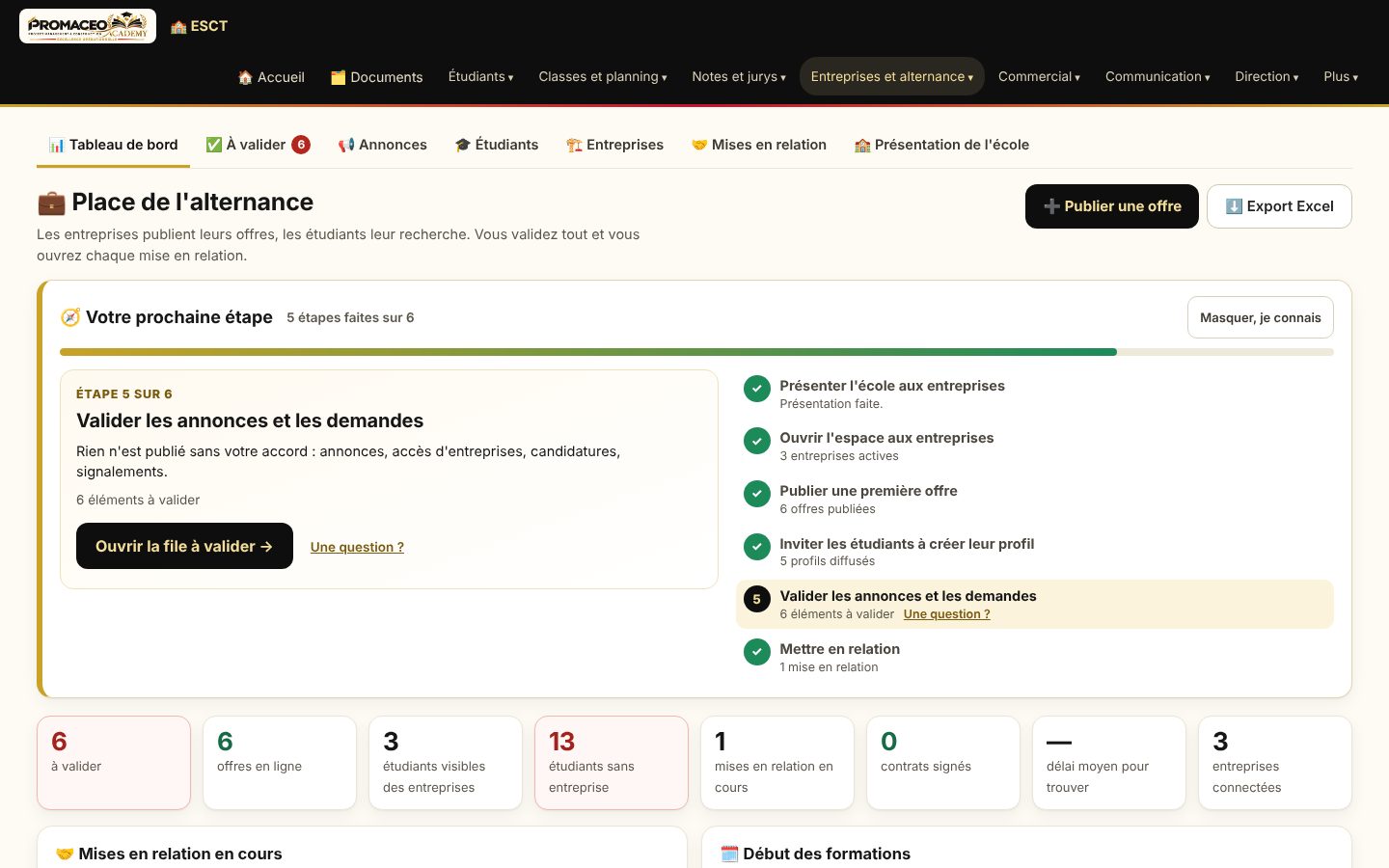This screenshot has height=868, width=1389.
Task: Open the 6 à valider stat card
Action: [114, 763]
